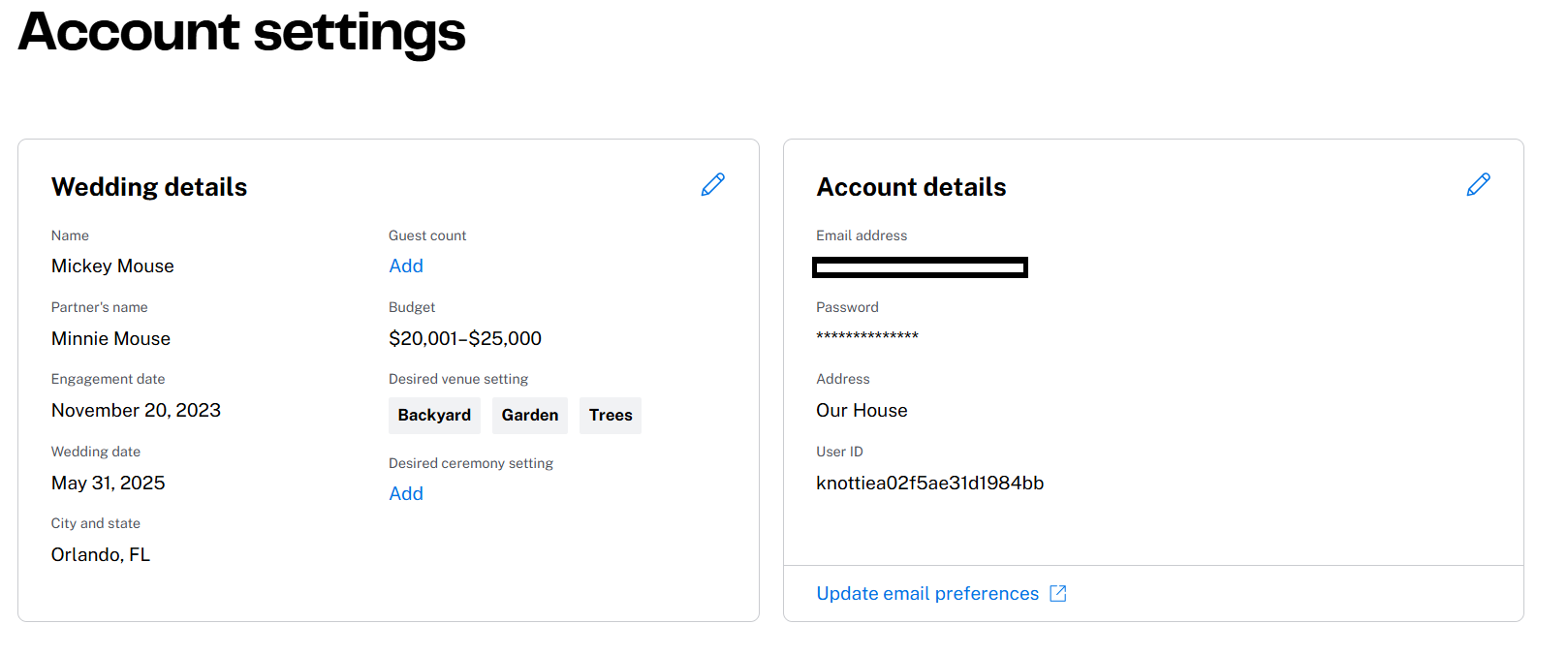The width and height of the screenshot is (1568, 656).
Task: Add a guest count
Action: (406, 266)
